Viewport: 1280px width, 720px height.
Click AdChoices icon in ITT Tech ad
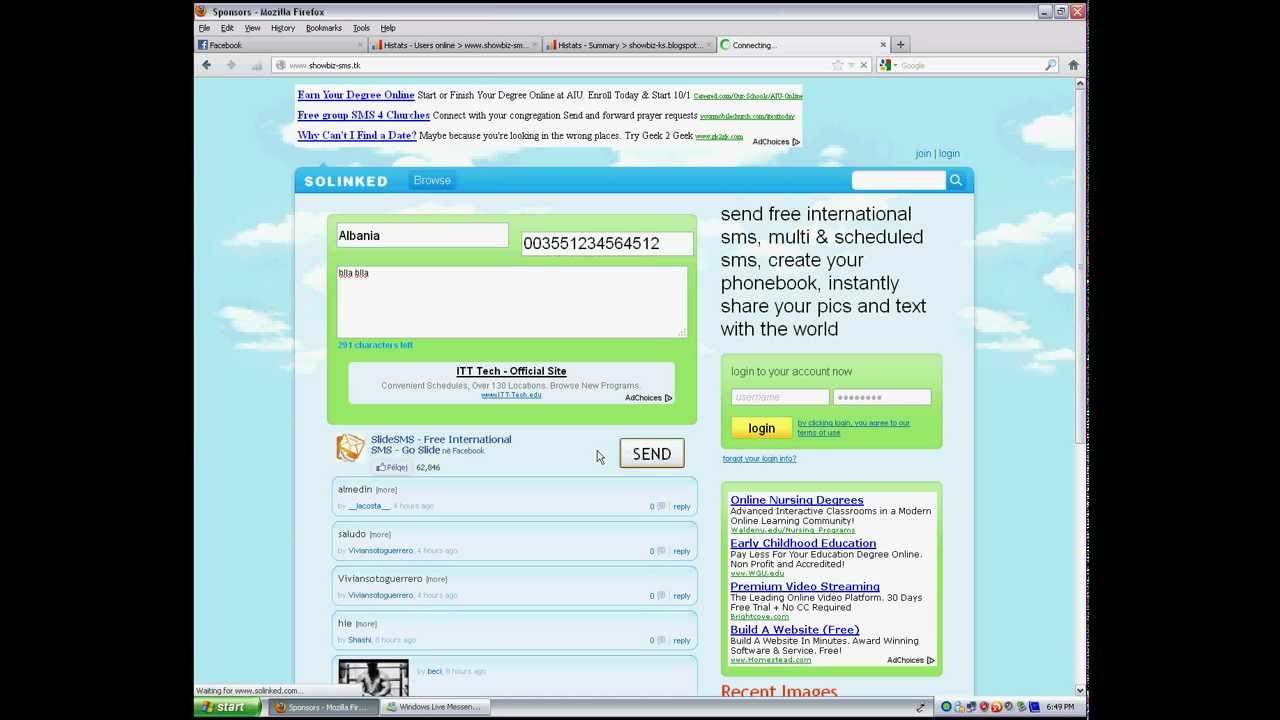668,398
